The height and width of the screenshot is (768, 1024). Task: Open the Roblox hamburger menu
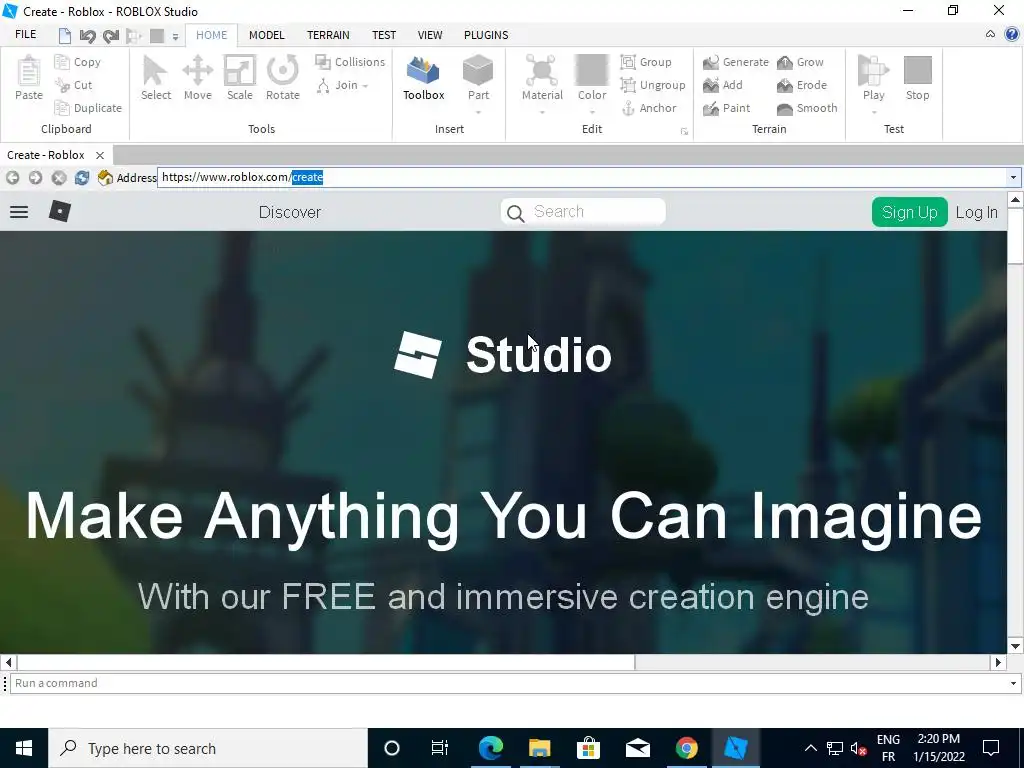pyautogui.click(x=19, y=212)
